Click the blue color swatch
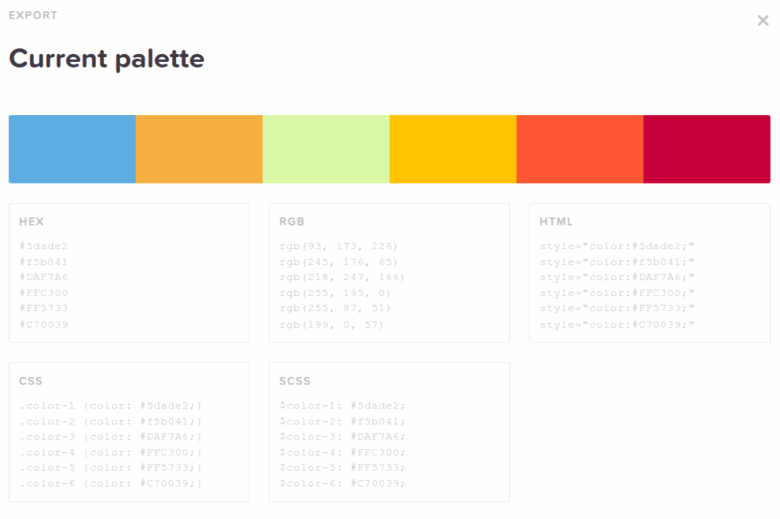 [x=72, y=149]
